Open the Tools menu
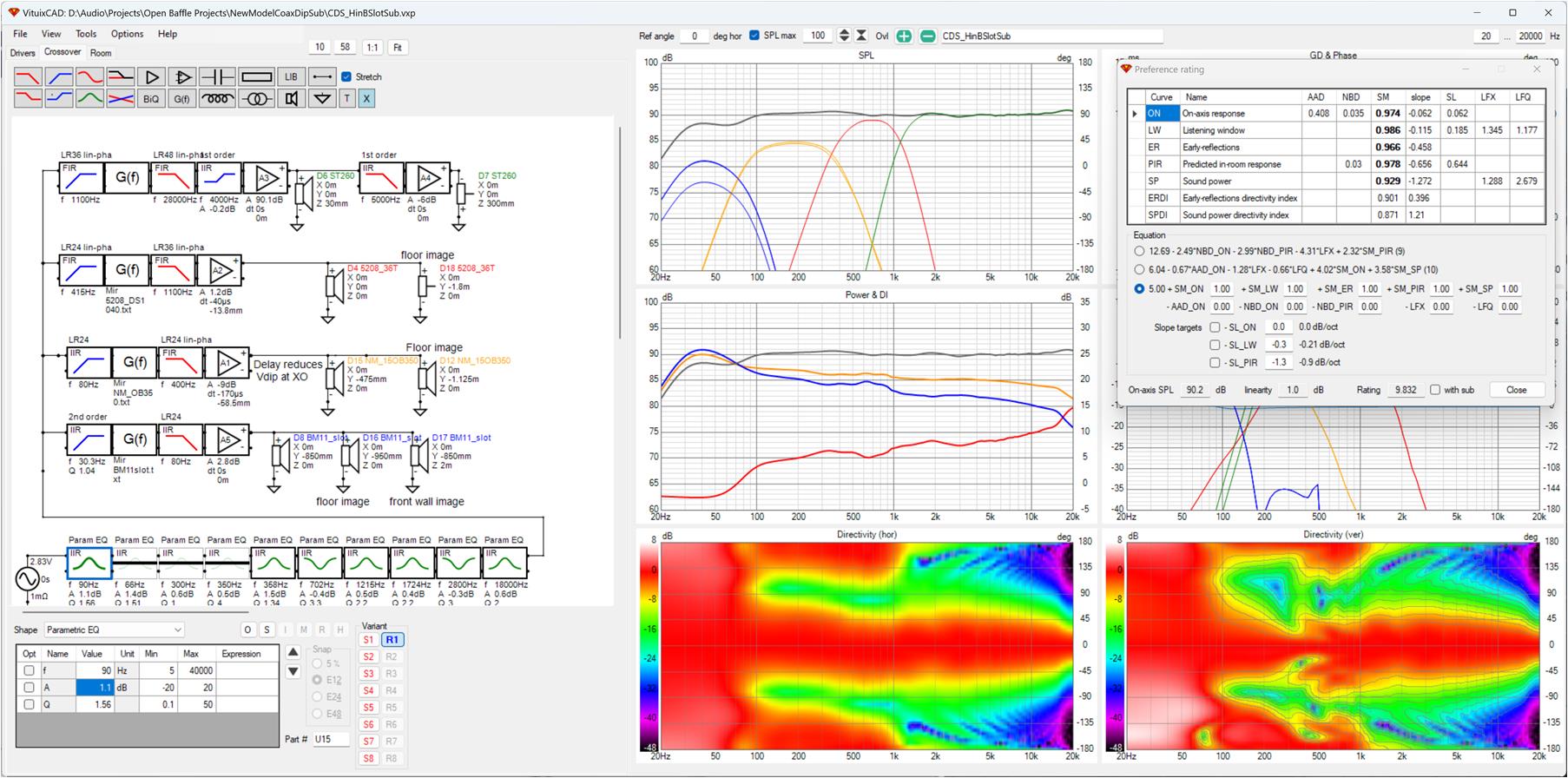 [x=86, y=34]
